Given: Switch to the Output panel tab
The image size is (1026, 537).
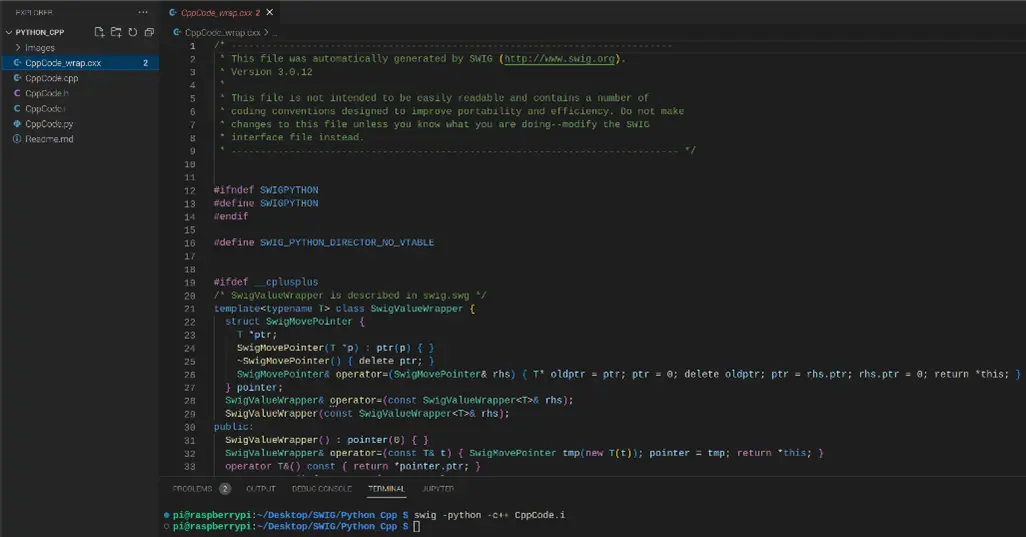Looking at the screenshot, I should point(260,489).
